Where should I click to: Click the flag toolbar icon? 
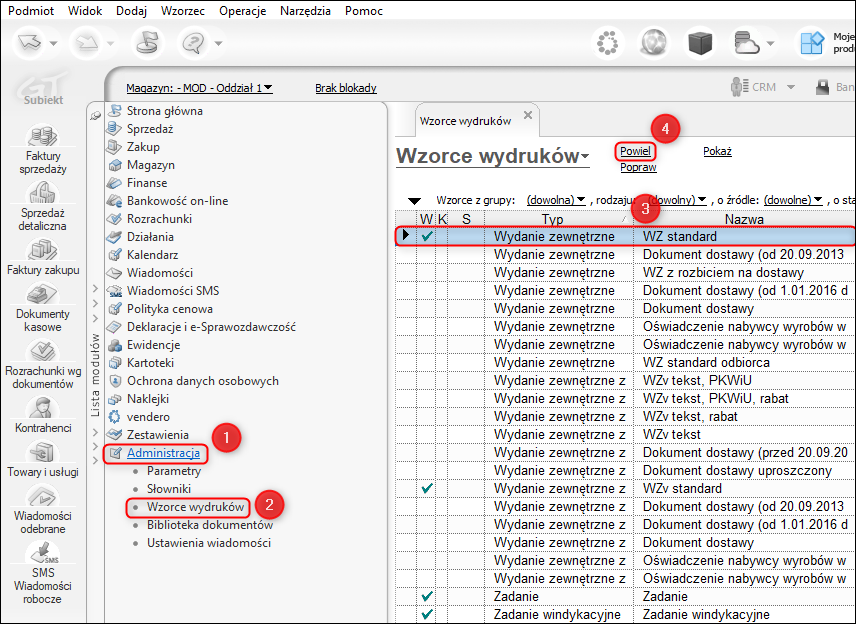click(x=147, y=43)
